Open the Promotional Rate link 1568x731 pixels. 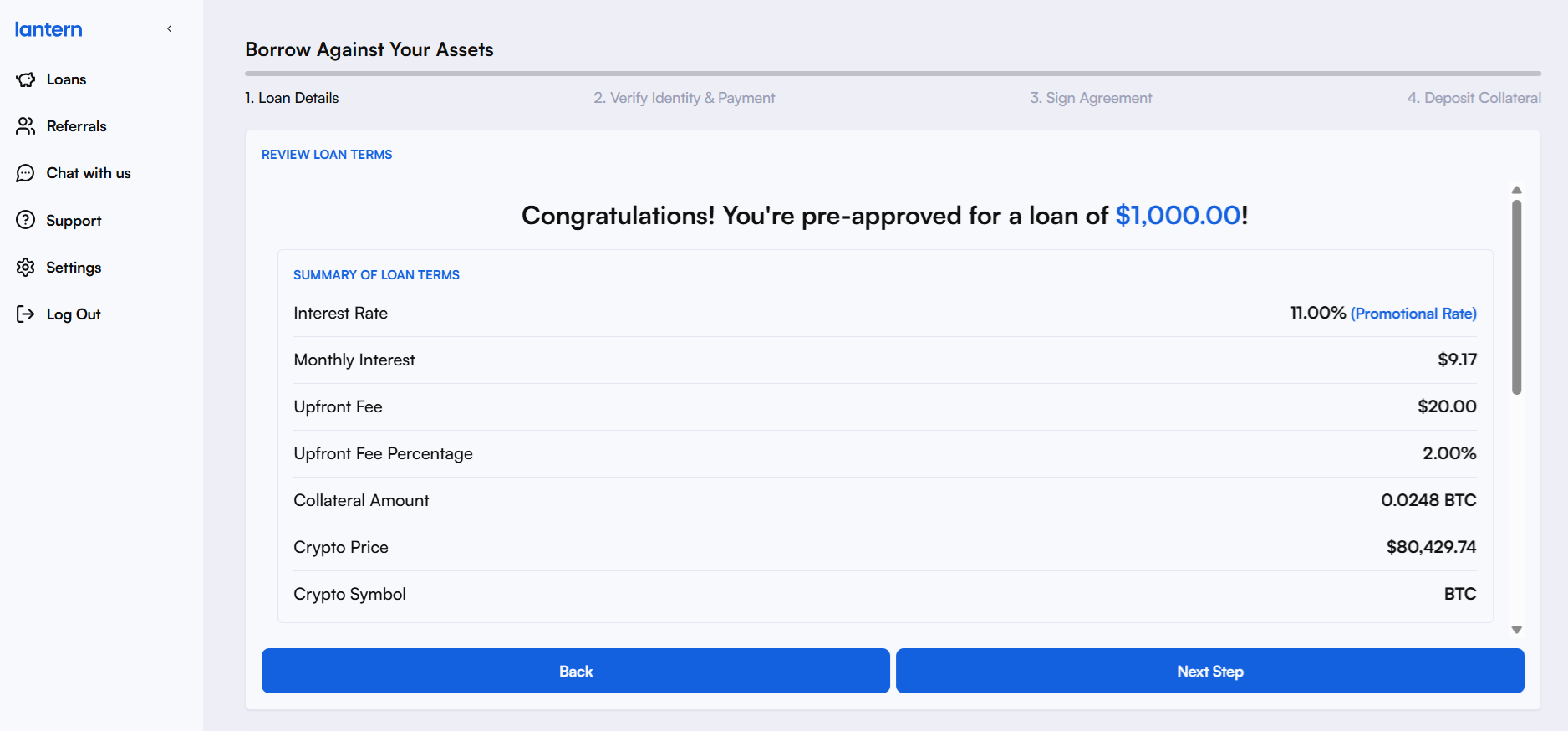1413,314
